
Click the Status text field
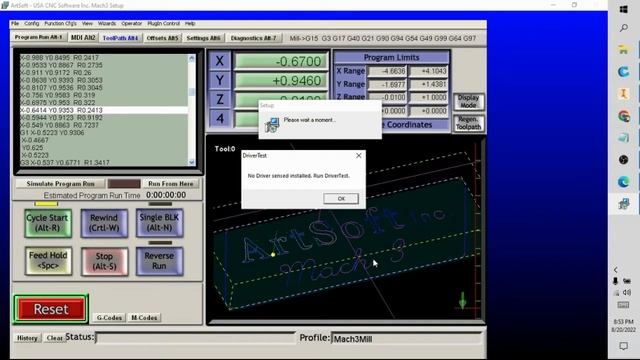pyautogui.click(x=195, y=338)
